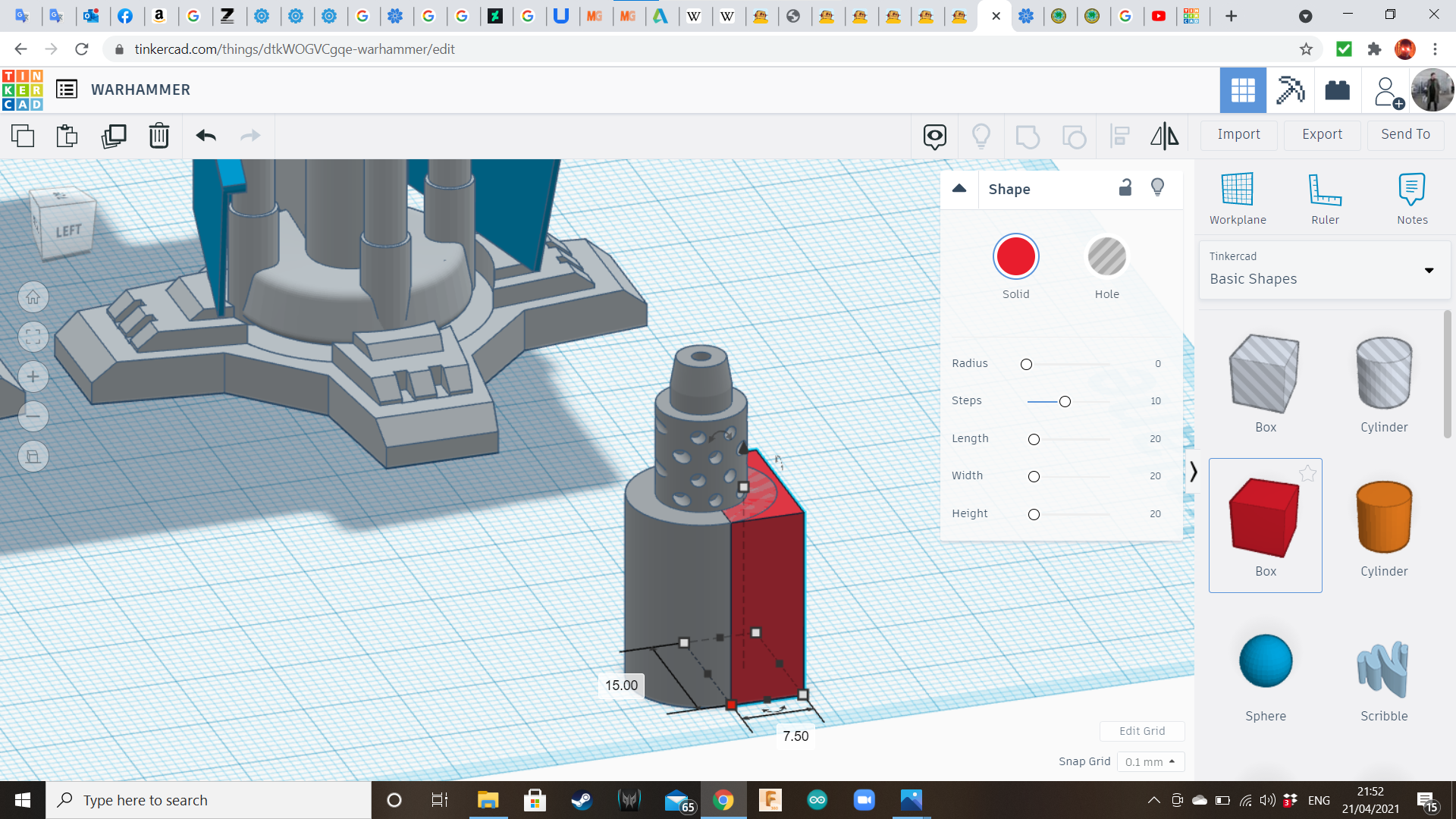Screen dimensions: 1456x819
Task: Click the Mirror tool icon
Action: [x=1164, y=136]
